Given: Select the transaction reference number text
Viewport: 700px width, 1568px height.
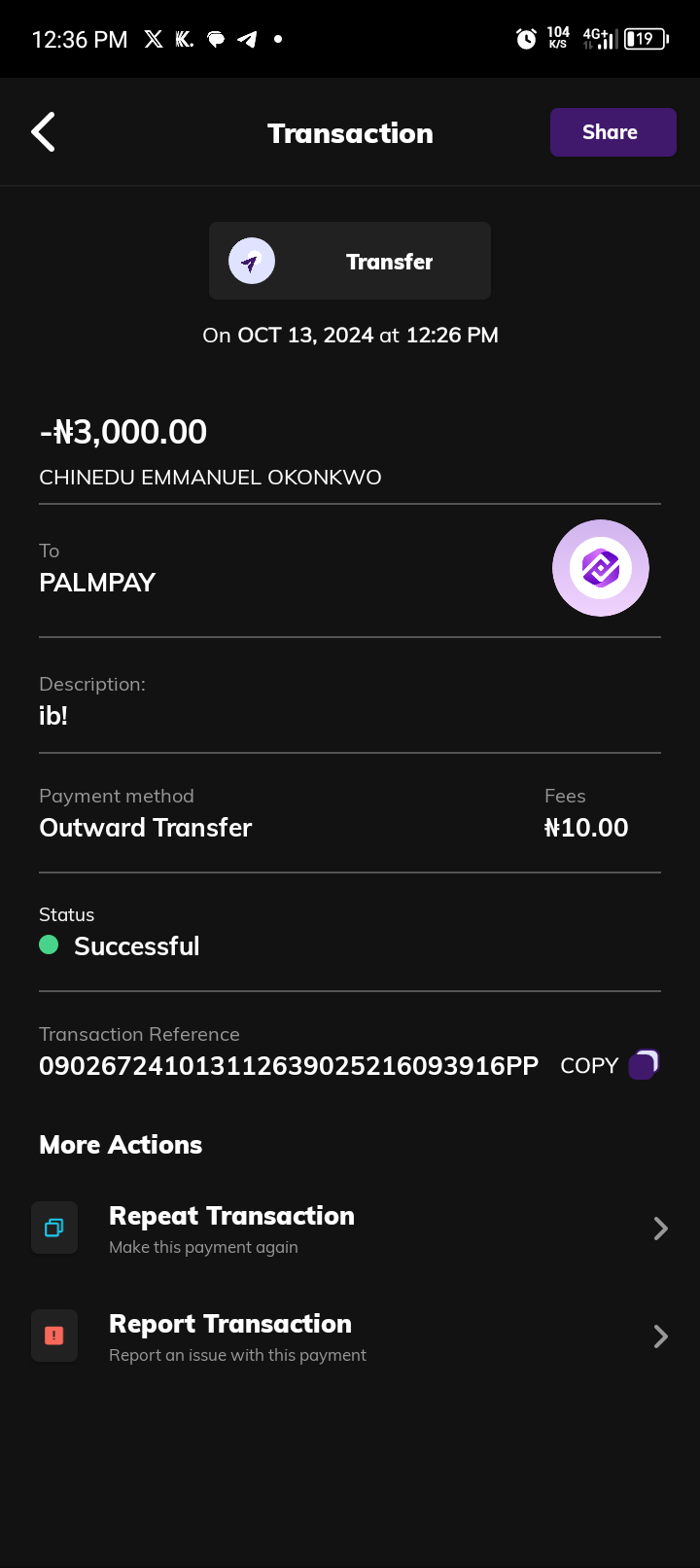Looking at the screenshot, I should (x=288, y=1066).
